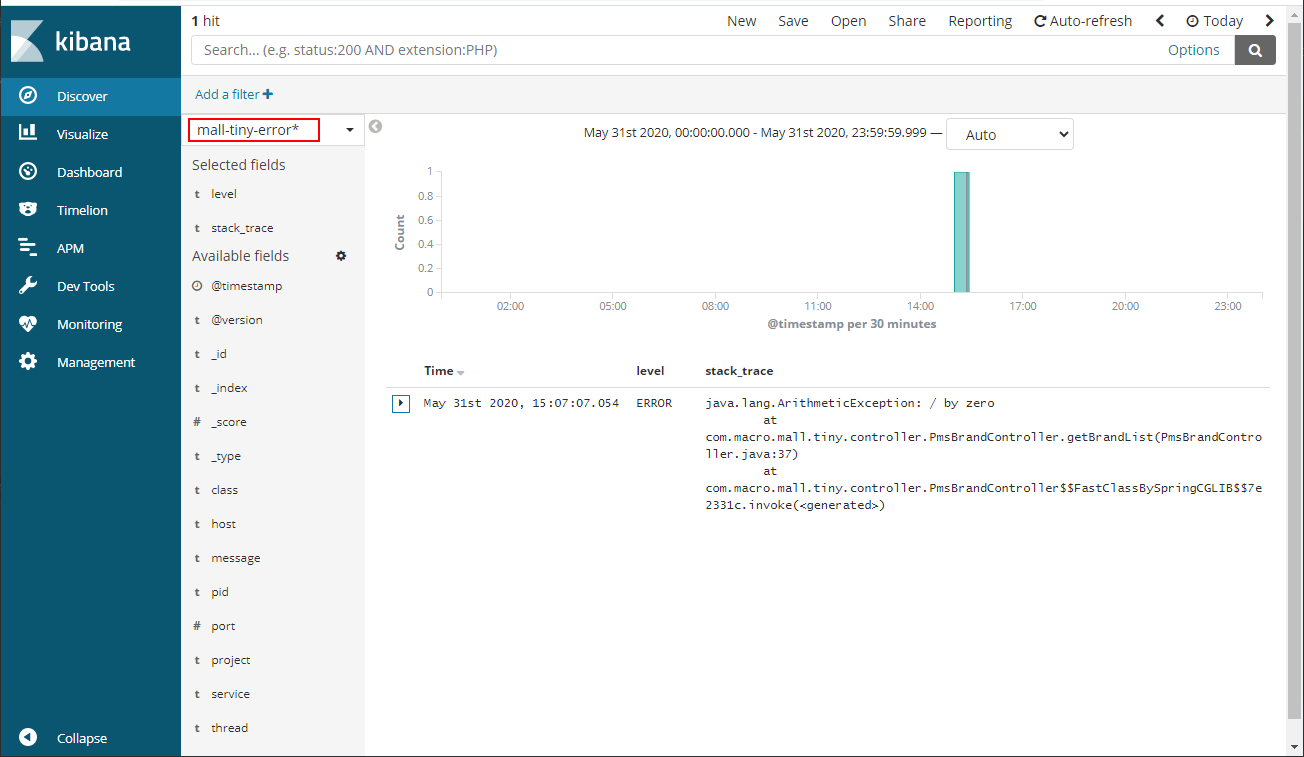
Task: Open the Reporting menu
Action: coord(980,21)
